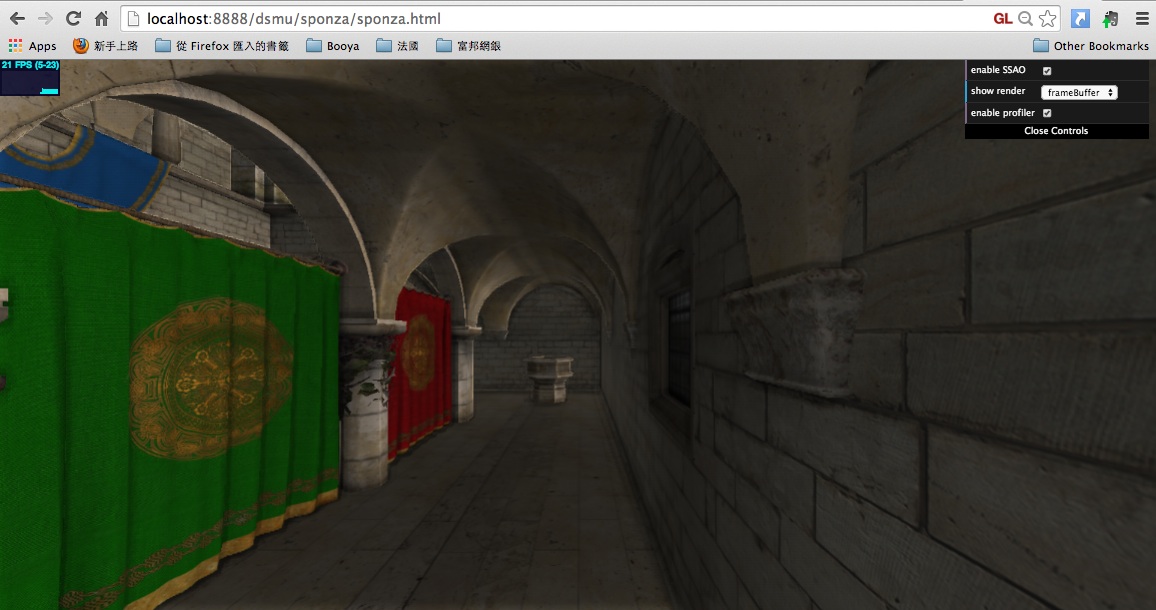Image resolution: width=1156 pixels, height=610 pixels.
Task: Open the browser home page
Action: coord(102,18)
